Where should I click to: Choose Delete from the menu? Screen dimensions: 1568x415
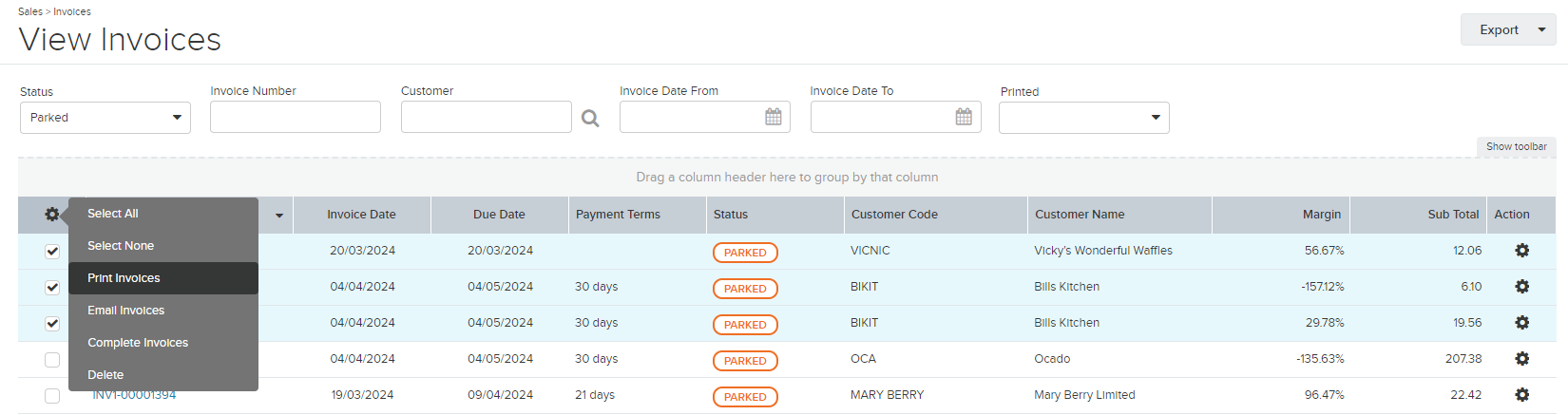(x=163, y=375)
